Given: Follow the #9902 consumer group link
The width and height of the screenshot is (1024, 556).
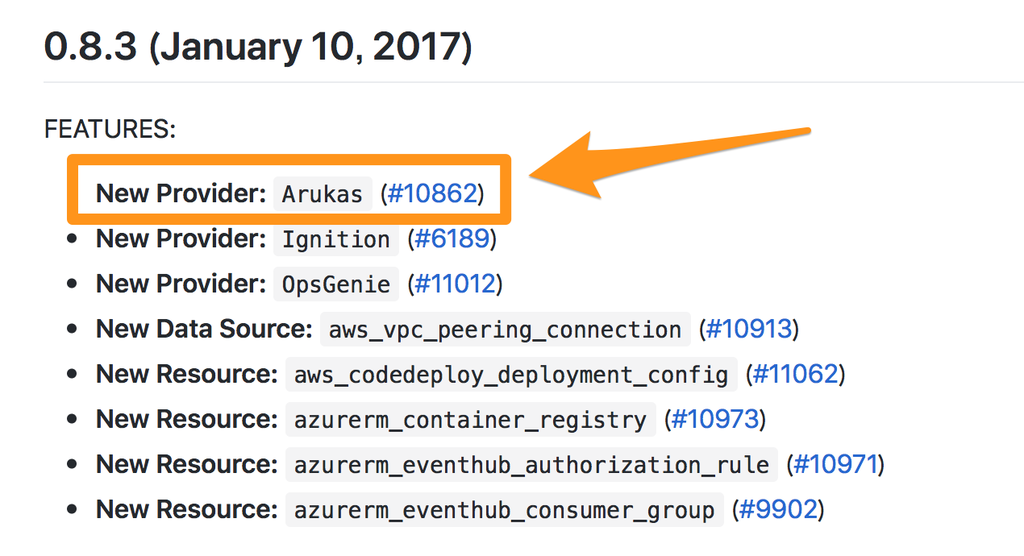Looking at the screenshot, I should (x=777, y=510).
